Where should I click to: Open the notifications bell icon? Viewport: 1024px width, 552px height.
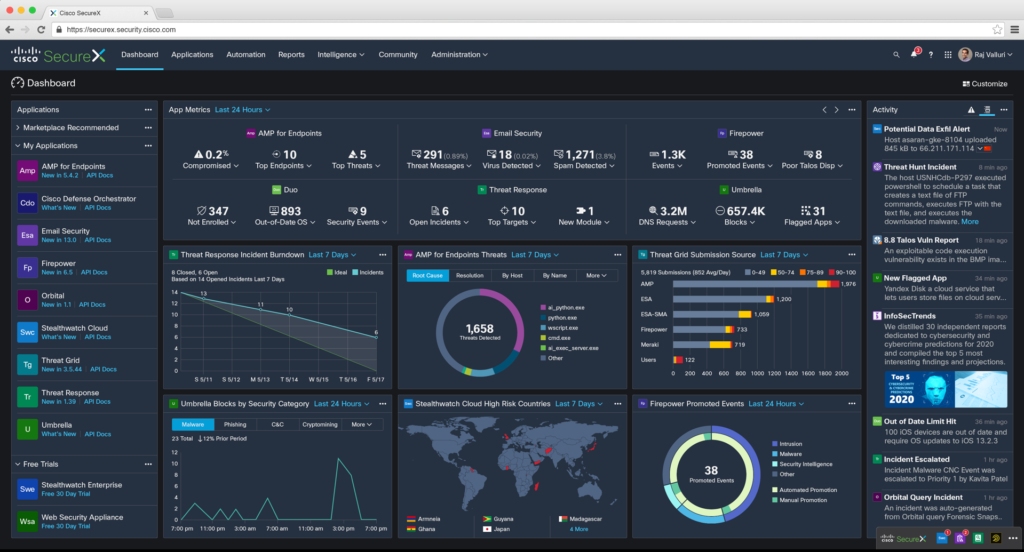pyautogui.click(x=914, y=55)
